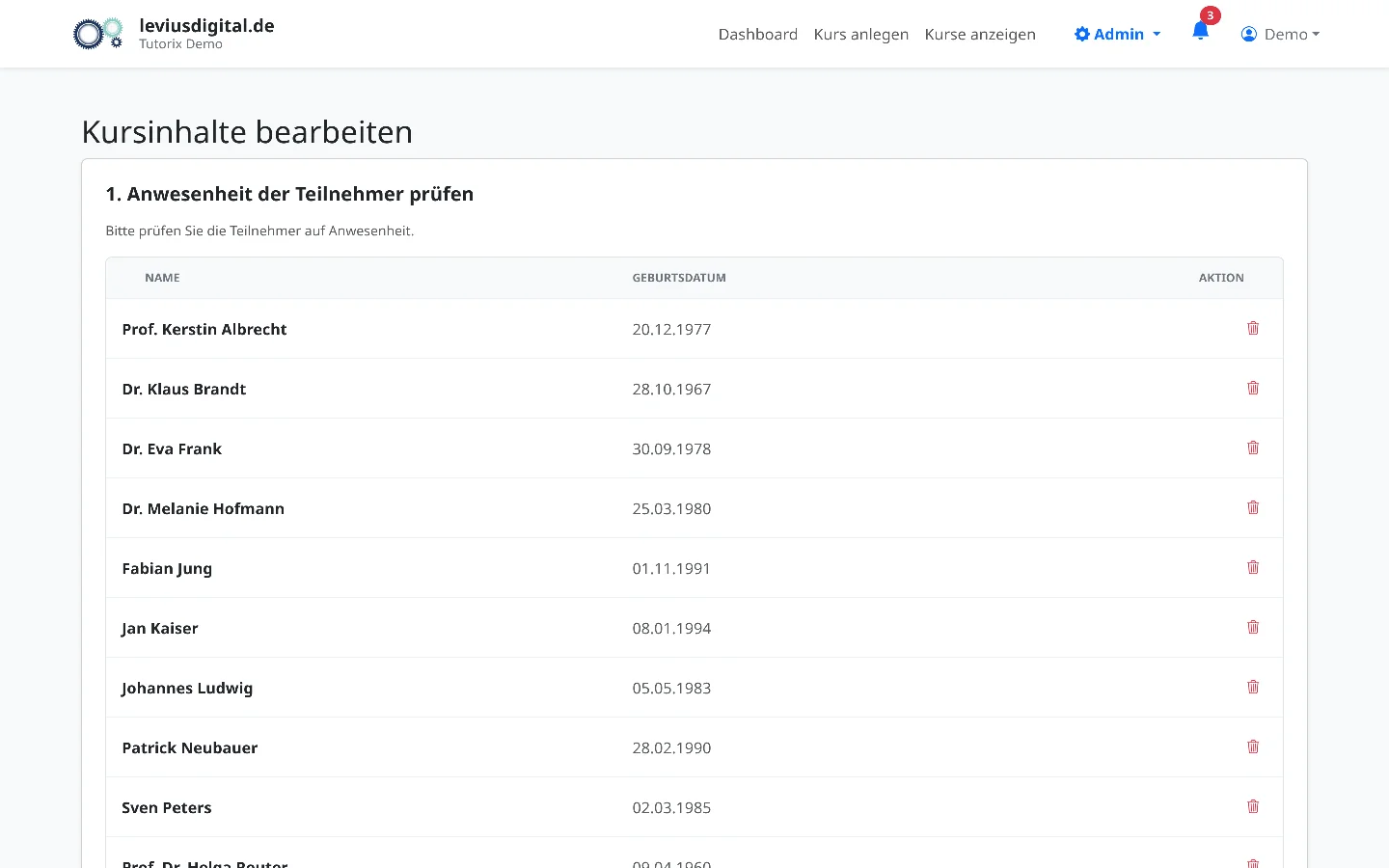Open the notification bell with 3 alerts

[1200, 31]
